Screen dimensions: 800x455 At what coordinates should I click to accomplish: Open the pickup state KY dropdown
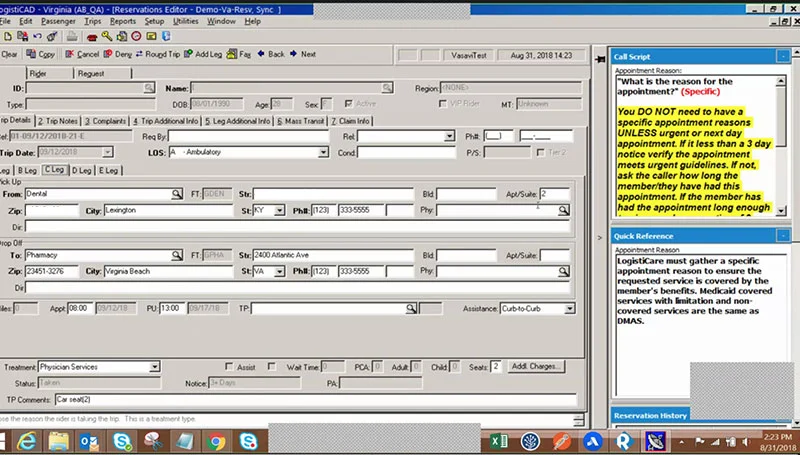click(x=279, y=210)
